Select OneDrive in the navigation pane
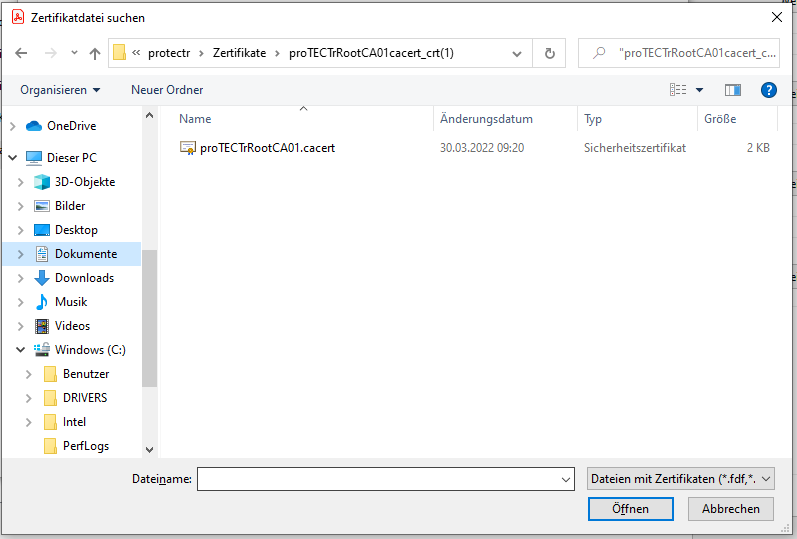Viewport: 797px width, 539px height. tap(71, 126)
